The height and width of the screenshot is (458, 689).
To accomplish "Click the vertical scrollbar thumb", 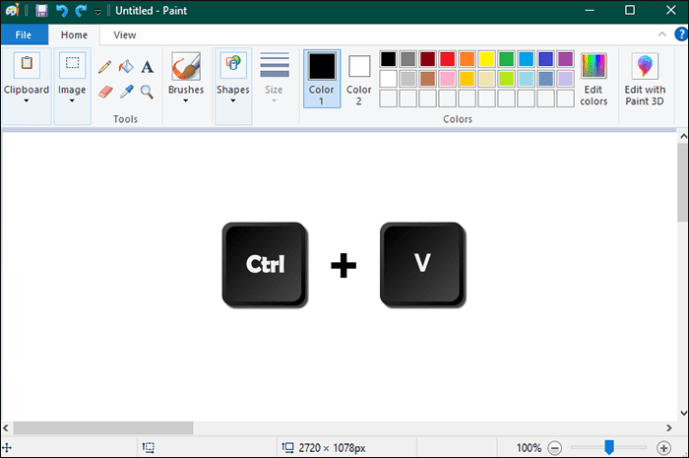I will [x=683, y=182].
